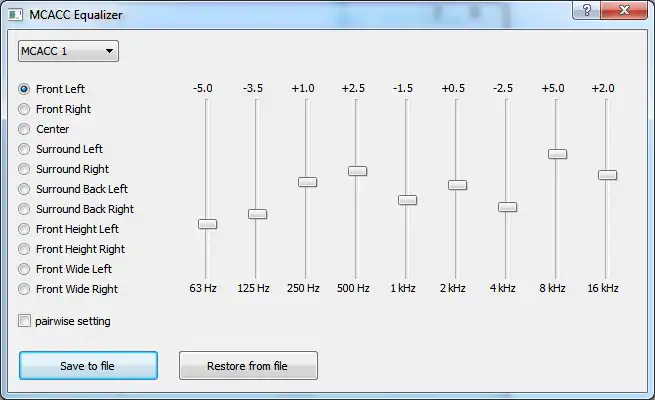Click the 4 kHz slider handle
Screen dimensions: 655x400
click(x=508, y=207)
